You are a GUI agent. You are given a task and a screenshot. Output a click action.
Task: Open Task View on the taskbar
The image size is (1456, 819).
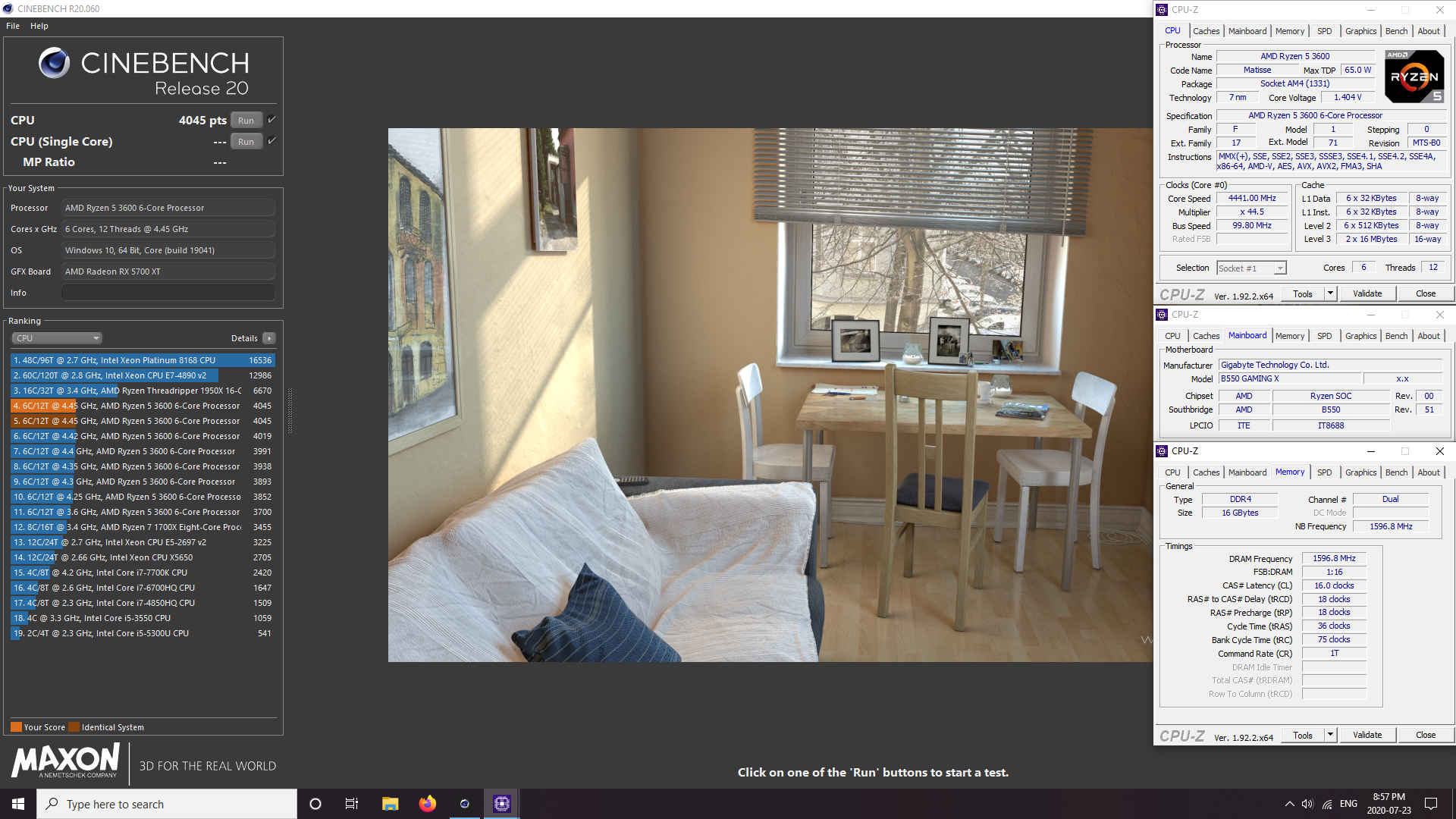(x=352, y=804)
